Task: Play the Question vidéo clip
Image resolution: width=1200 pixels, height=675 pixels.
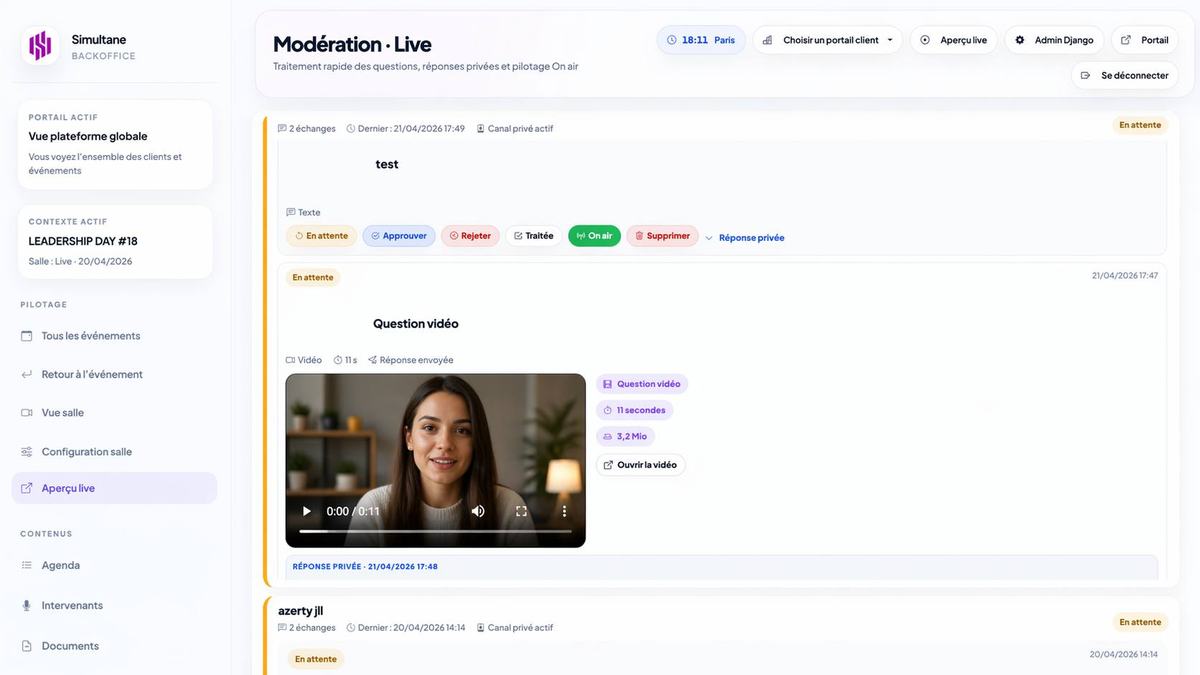Action: (x=307, y=511)
